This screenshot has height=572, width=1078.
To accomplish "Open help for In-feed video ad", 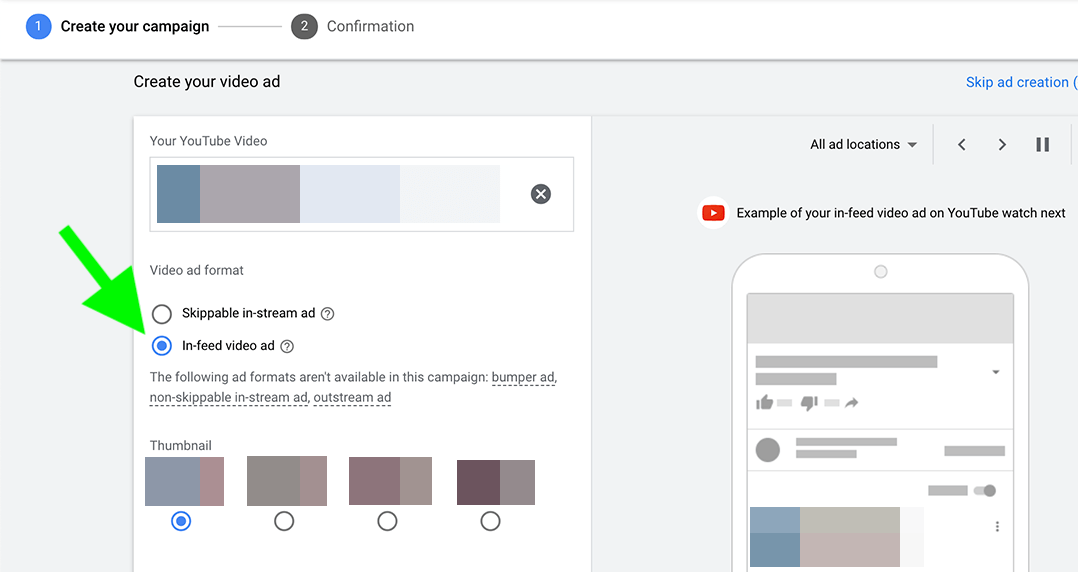I will pos(287,346).
